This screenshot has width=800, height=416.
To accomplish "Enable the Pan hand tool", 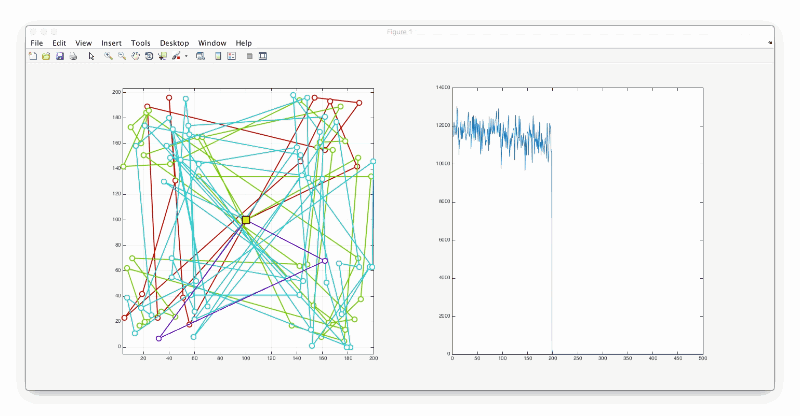I will point(135,56).
